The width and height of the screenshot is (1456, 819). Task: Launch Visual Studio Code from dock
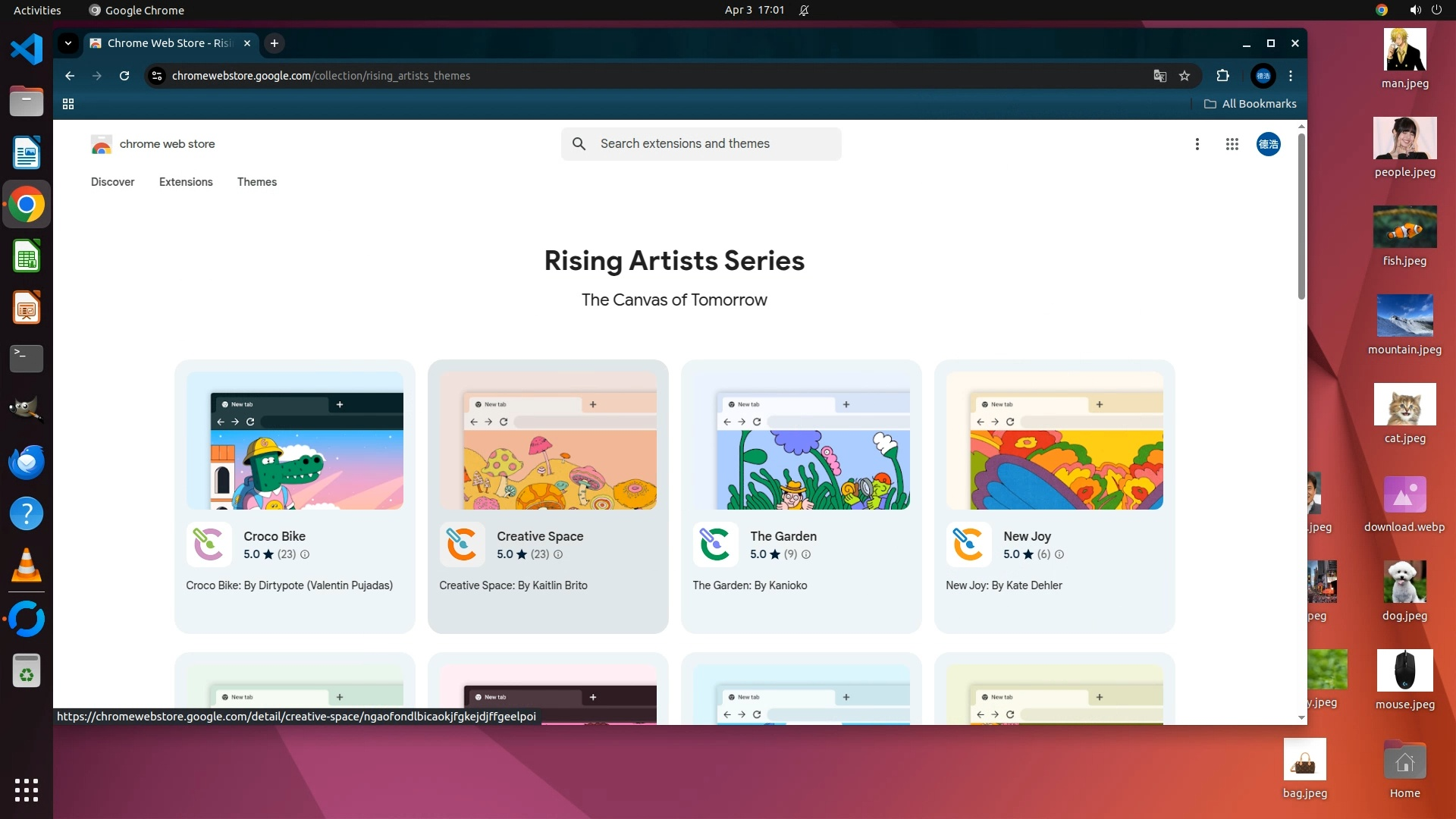coord(27,49)
